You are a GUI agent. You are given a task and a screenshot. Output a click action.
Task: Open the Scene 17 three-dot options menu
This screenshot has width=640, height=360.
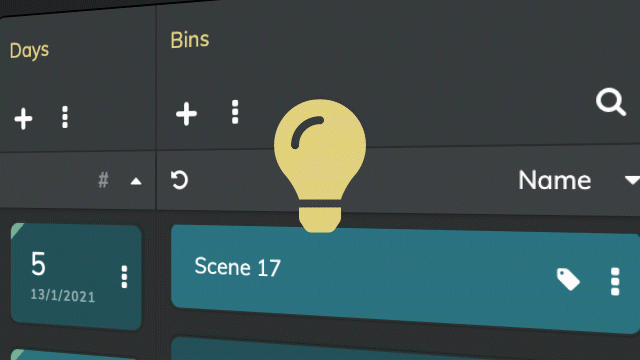pyautogui.click(x=615, y=282)
